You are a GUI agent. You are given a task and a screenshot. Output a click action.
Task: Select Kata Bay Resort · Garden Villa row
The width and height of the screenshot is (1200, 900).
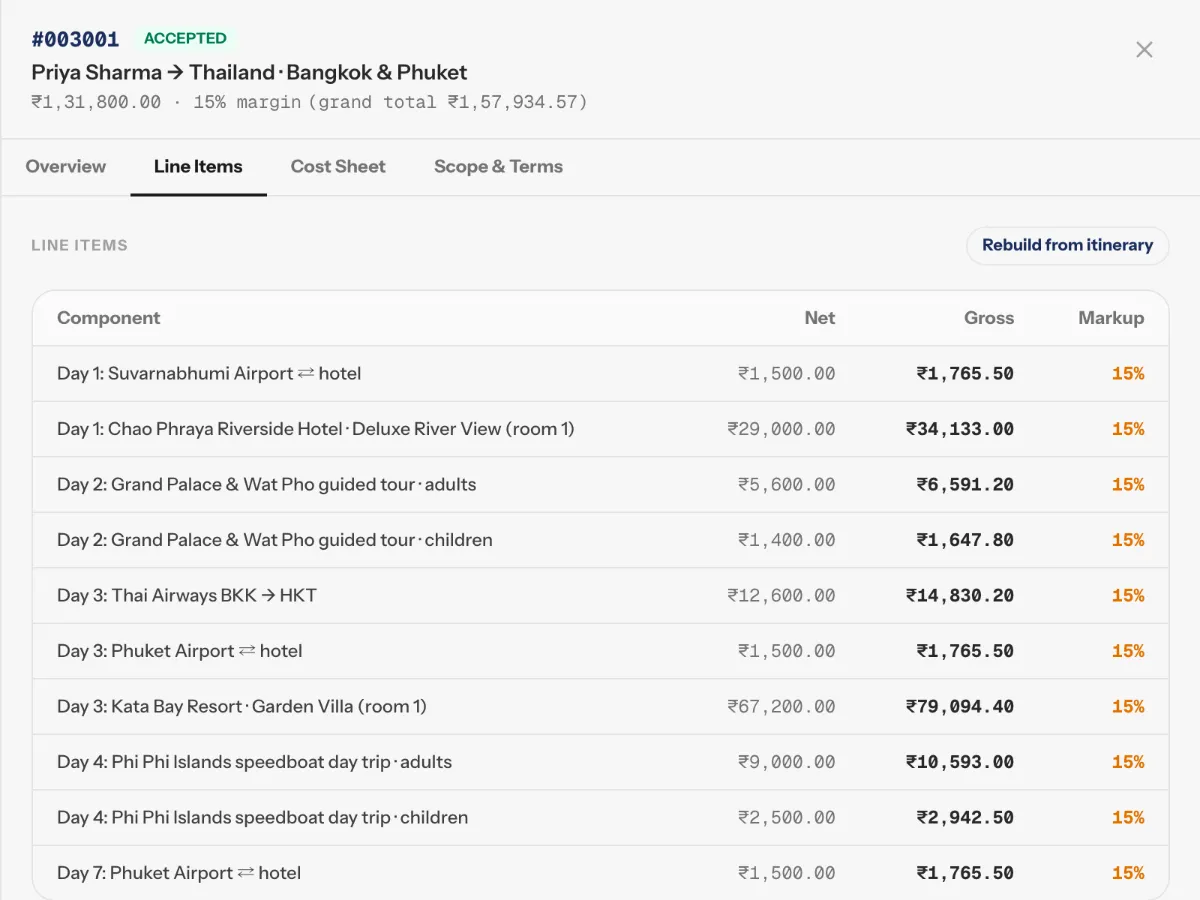click(x=600, y=707)
